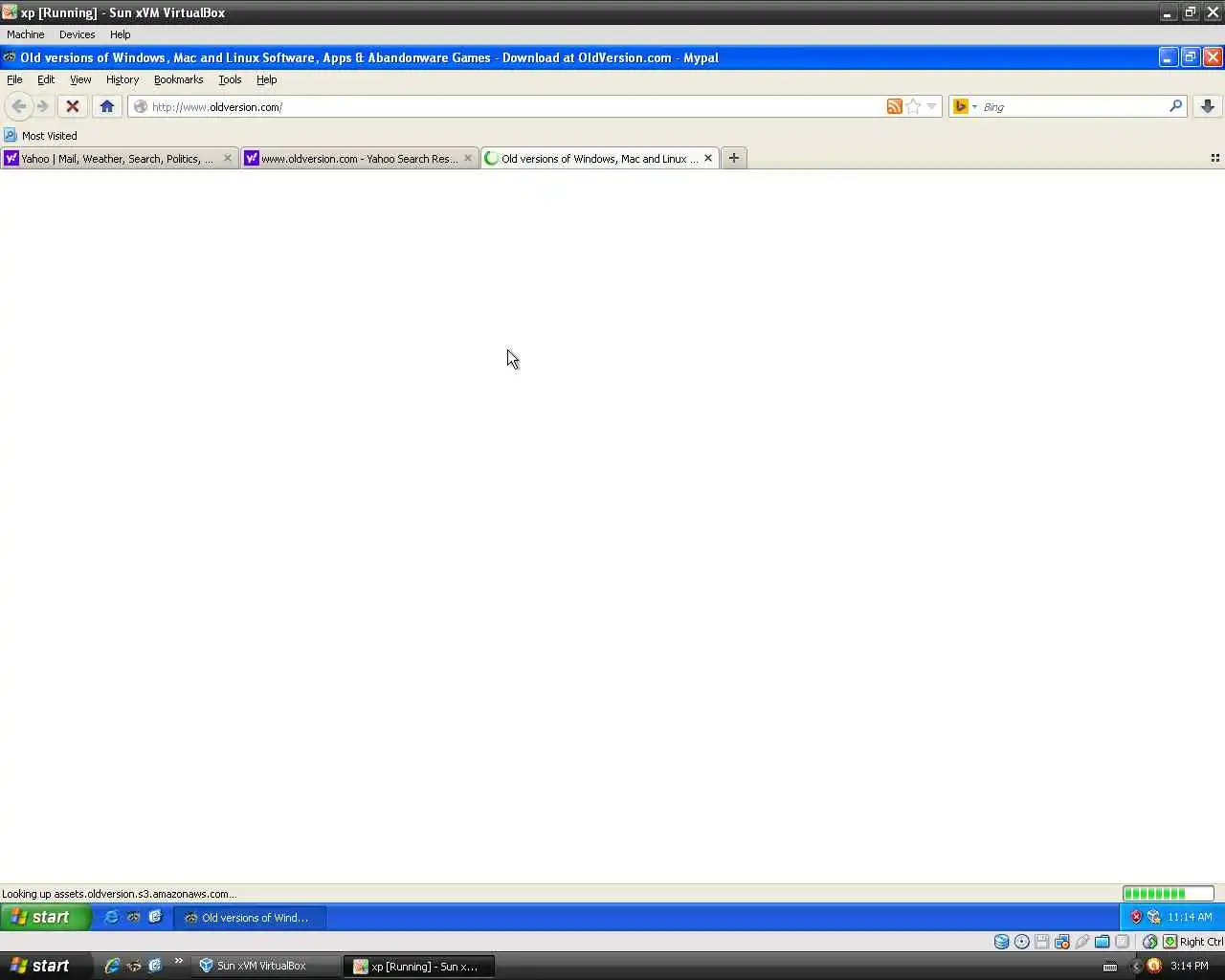Image resolution: width=1225 pixels, height=980 pixels.
Task: Close the Old versions of Windows tab
Action: click(x=707, y=158)
